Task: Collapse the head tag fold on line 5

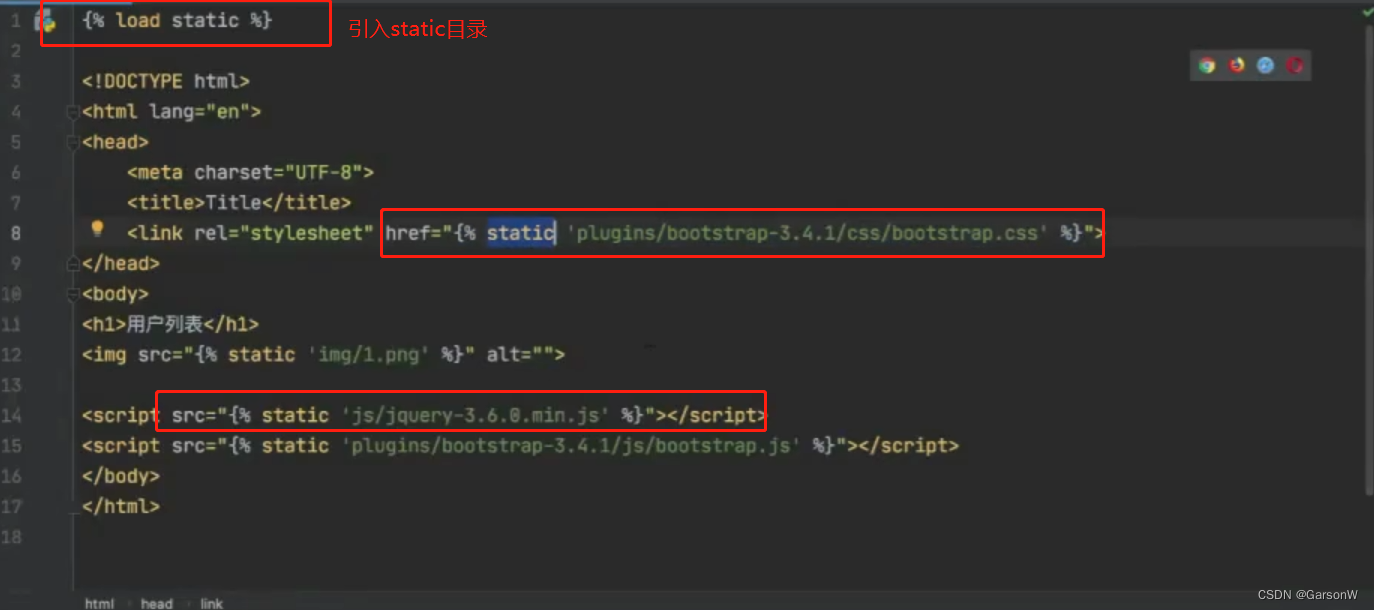Action: 73,143
